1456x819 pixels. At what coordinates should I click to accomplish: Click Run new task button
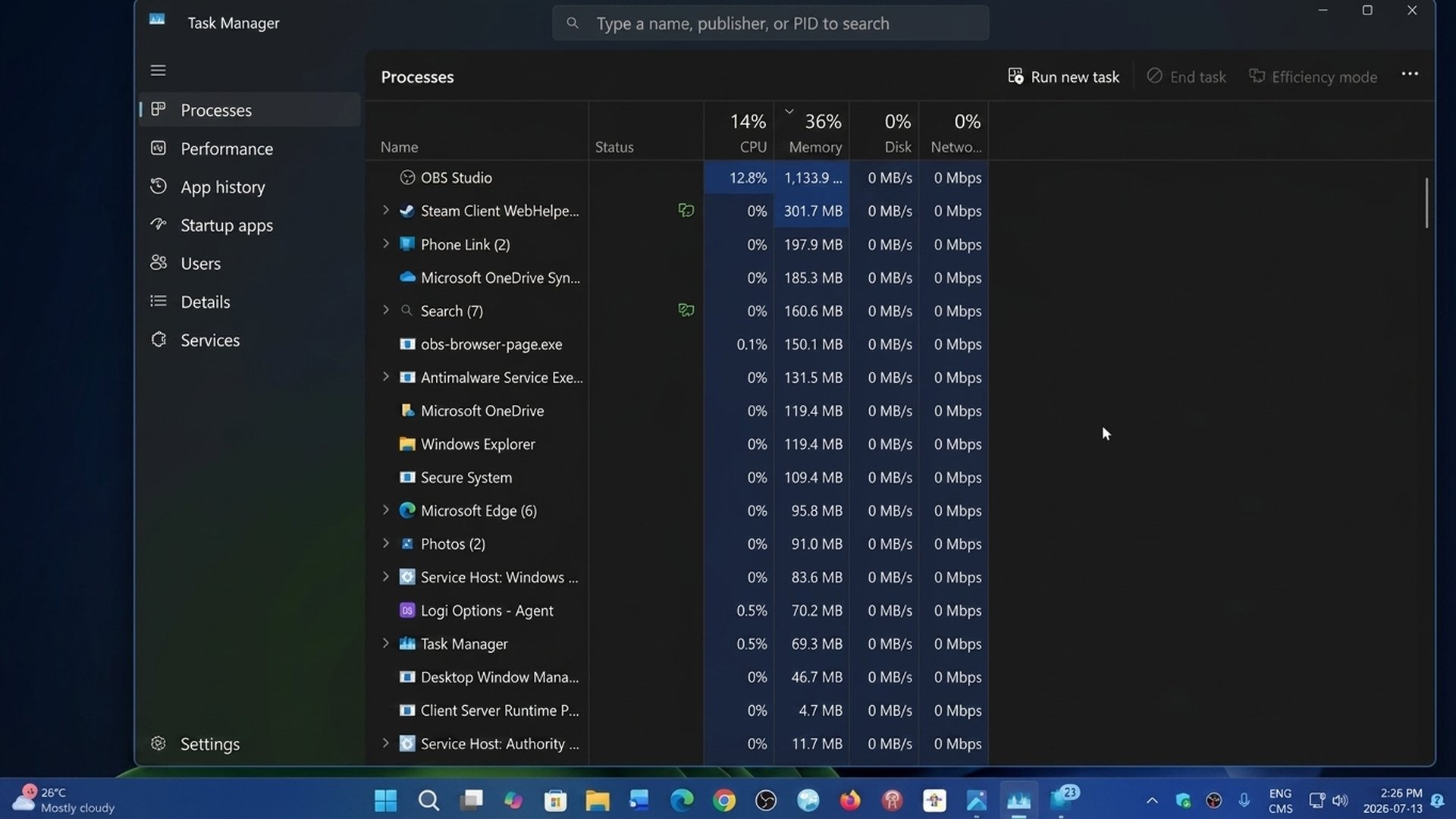1063,77
